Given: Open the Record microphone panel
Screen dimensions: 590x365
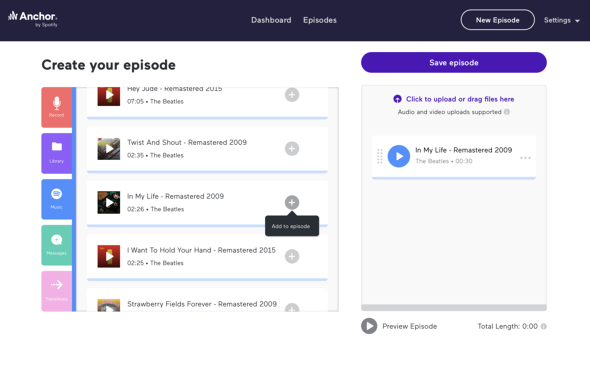Looking at the screenshot, I should coord(56,107).
